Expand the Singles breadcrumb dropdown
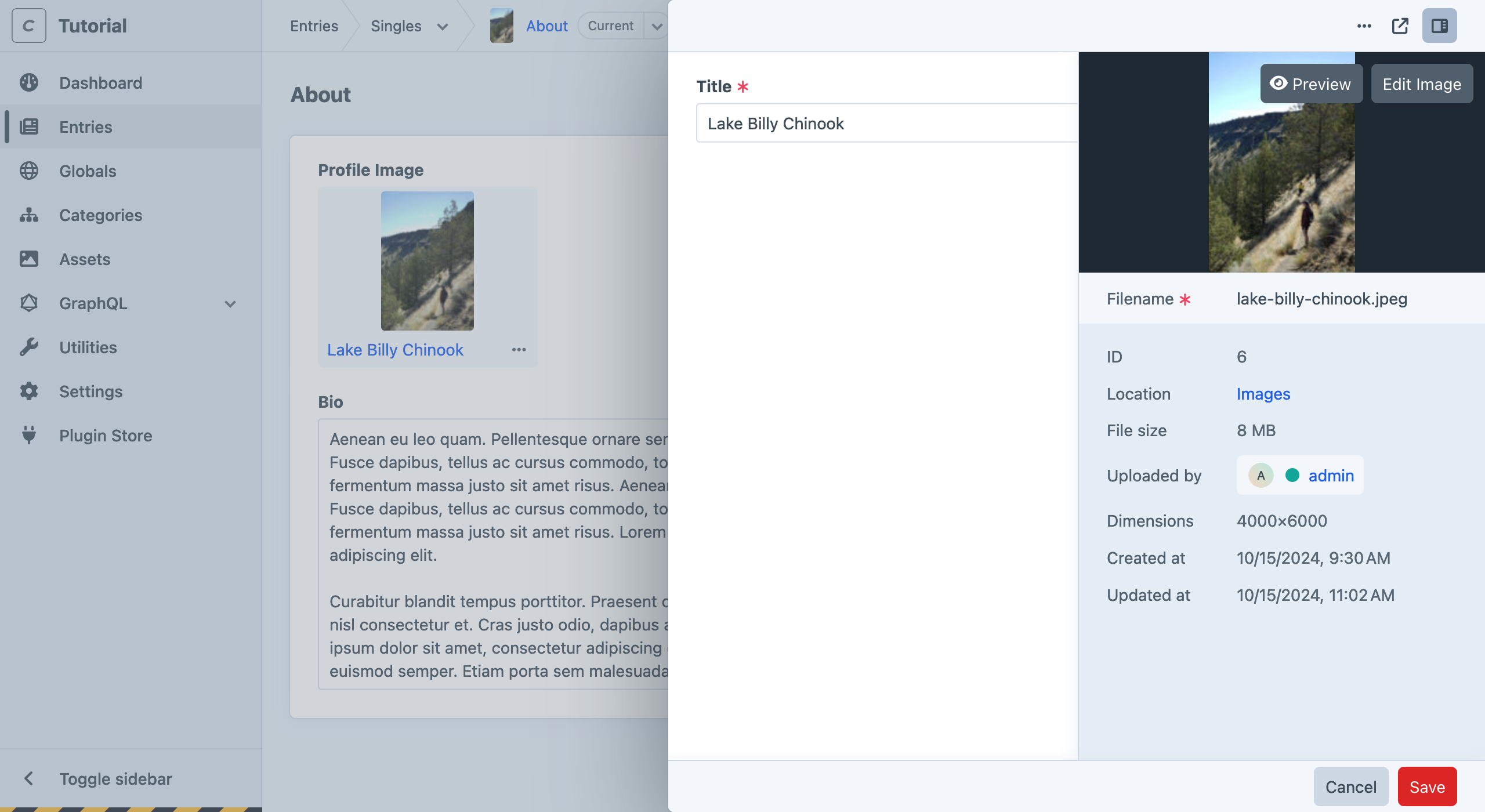Screen dimensions: 1485x812 [443, 26]
